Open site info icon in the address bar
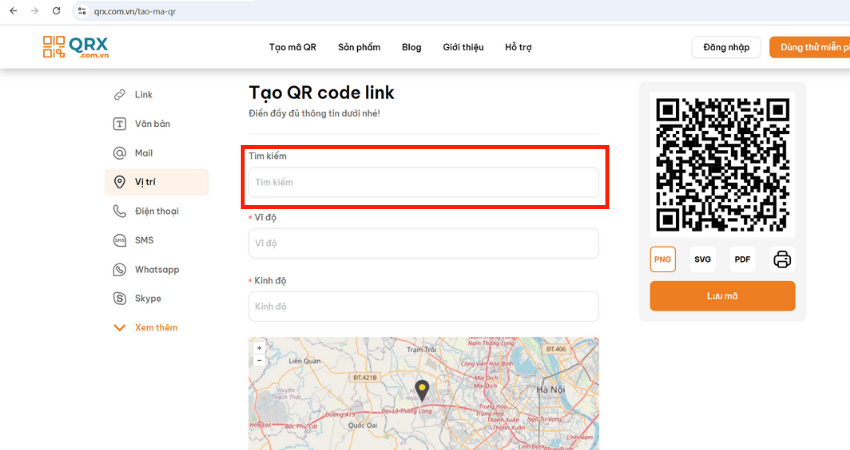This screenshot has width=850, height=450. [81, 11]
